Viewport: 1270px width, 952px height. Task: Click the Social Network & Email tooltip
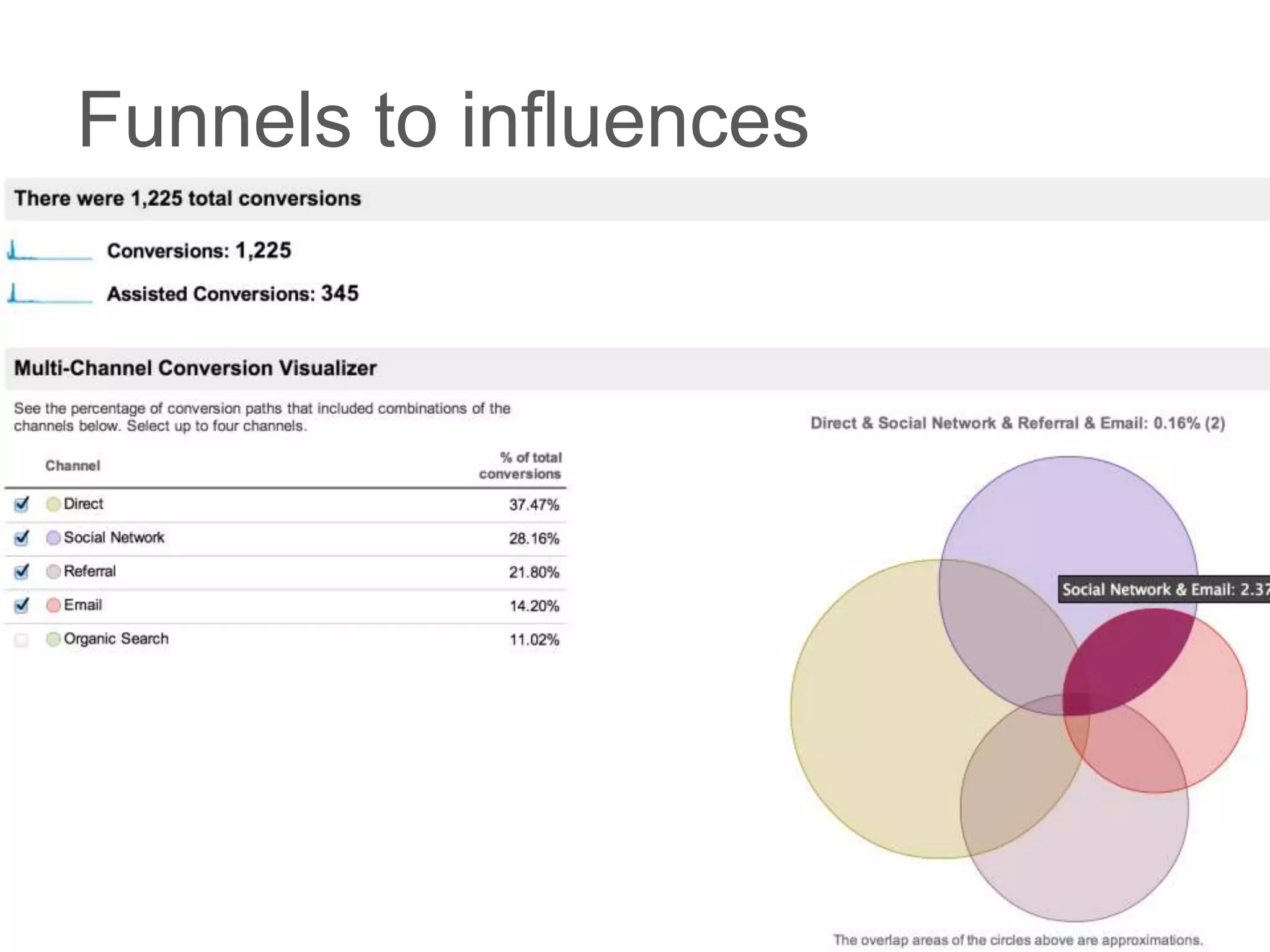point(1164,589)
